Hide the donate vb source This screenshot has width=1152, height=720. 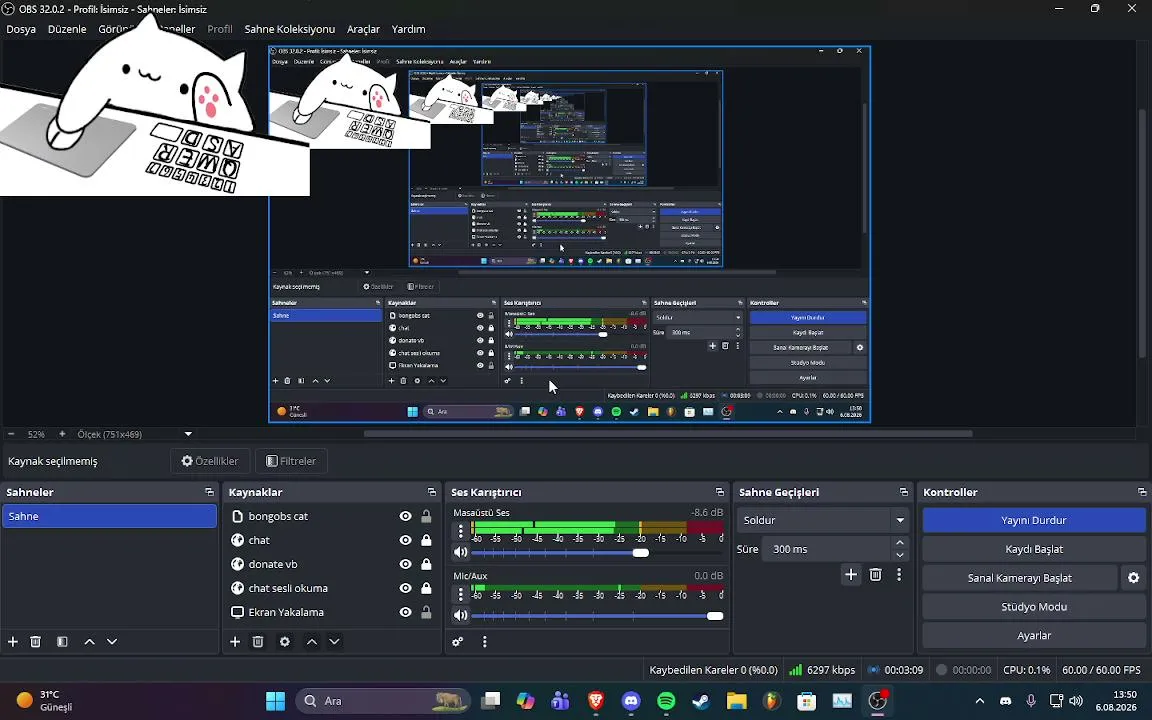406,564
